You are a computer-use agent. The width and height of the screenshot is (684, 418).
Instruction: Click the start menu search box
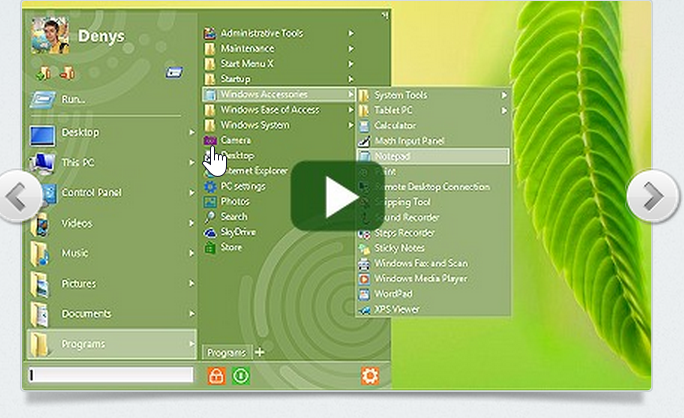[111, 375]
